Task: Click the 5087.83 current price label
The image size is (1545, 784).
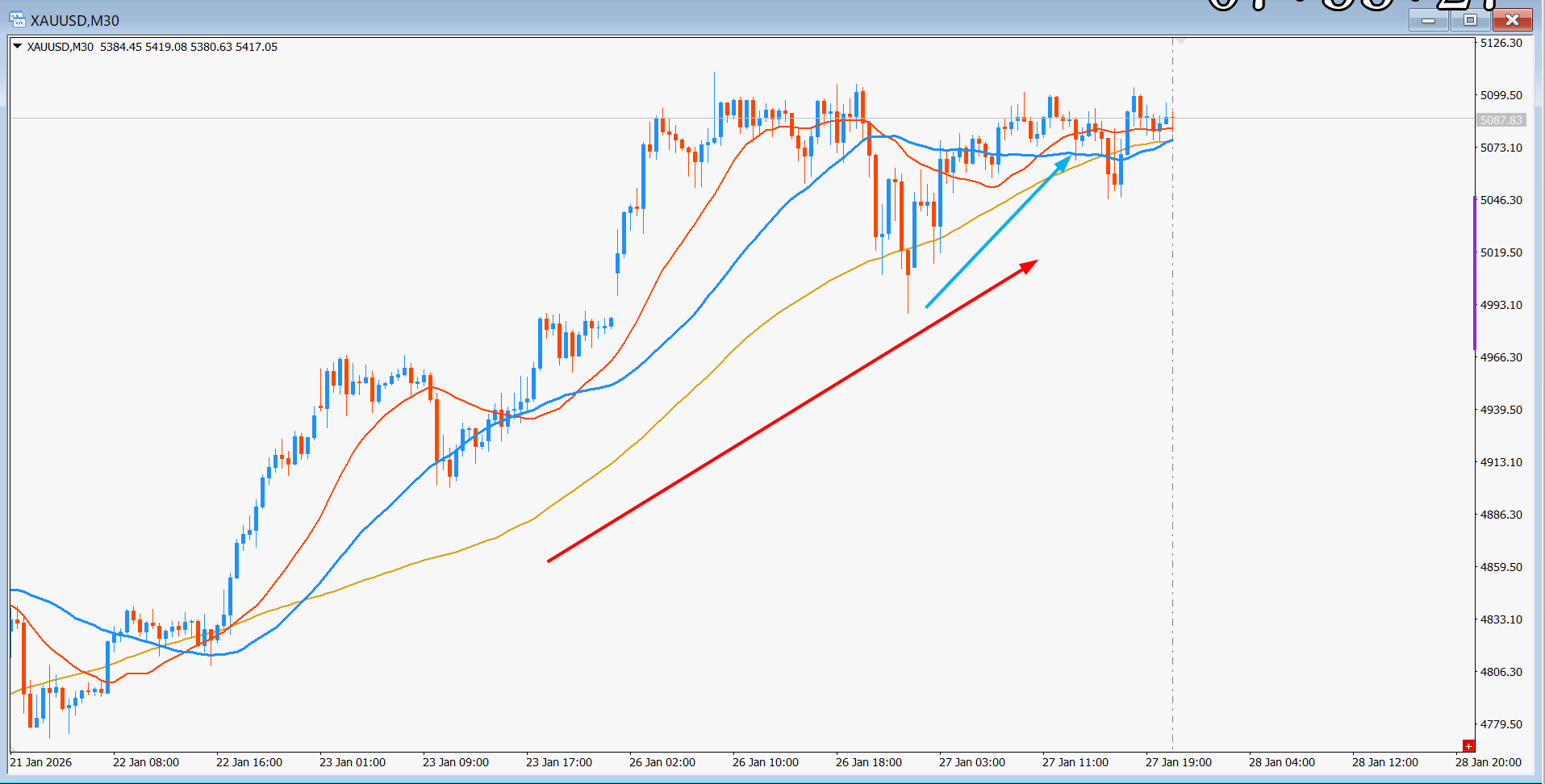Action: 1501,120
